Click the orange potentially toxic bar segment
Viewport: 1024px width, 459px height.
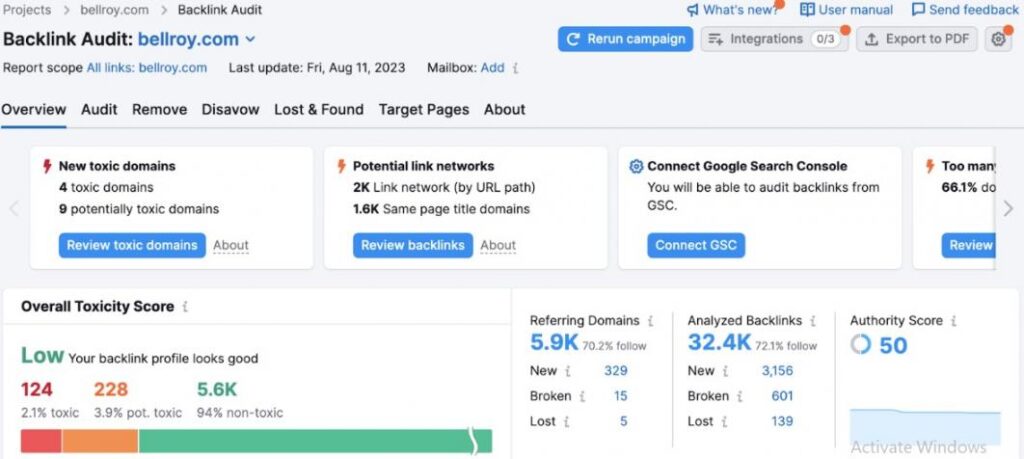click(100, 441)
